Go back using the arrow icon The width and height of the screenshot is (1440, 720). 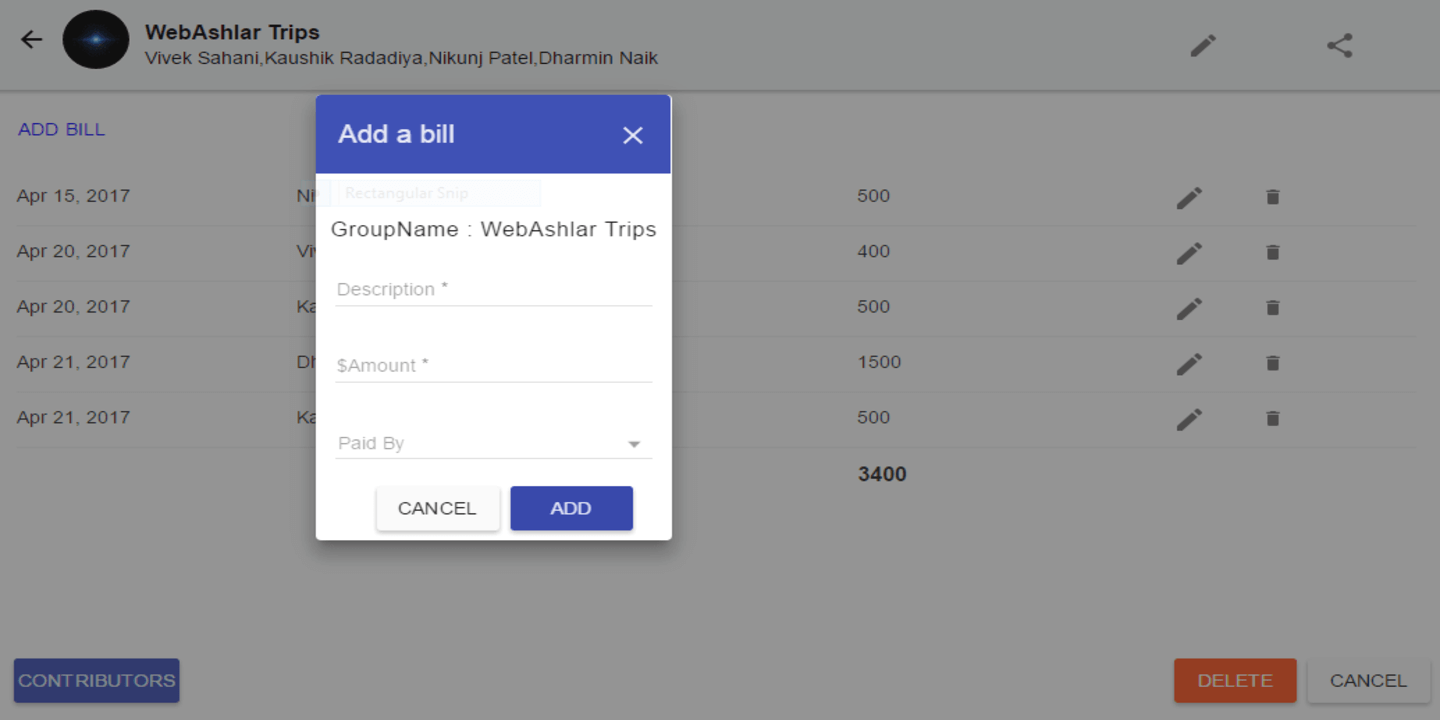pos(32,40)
